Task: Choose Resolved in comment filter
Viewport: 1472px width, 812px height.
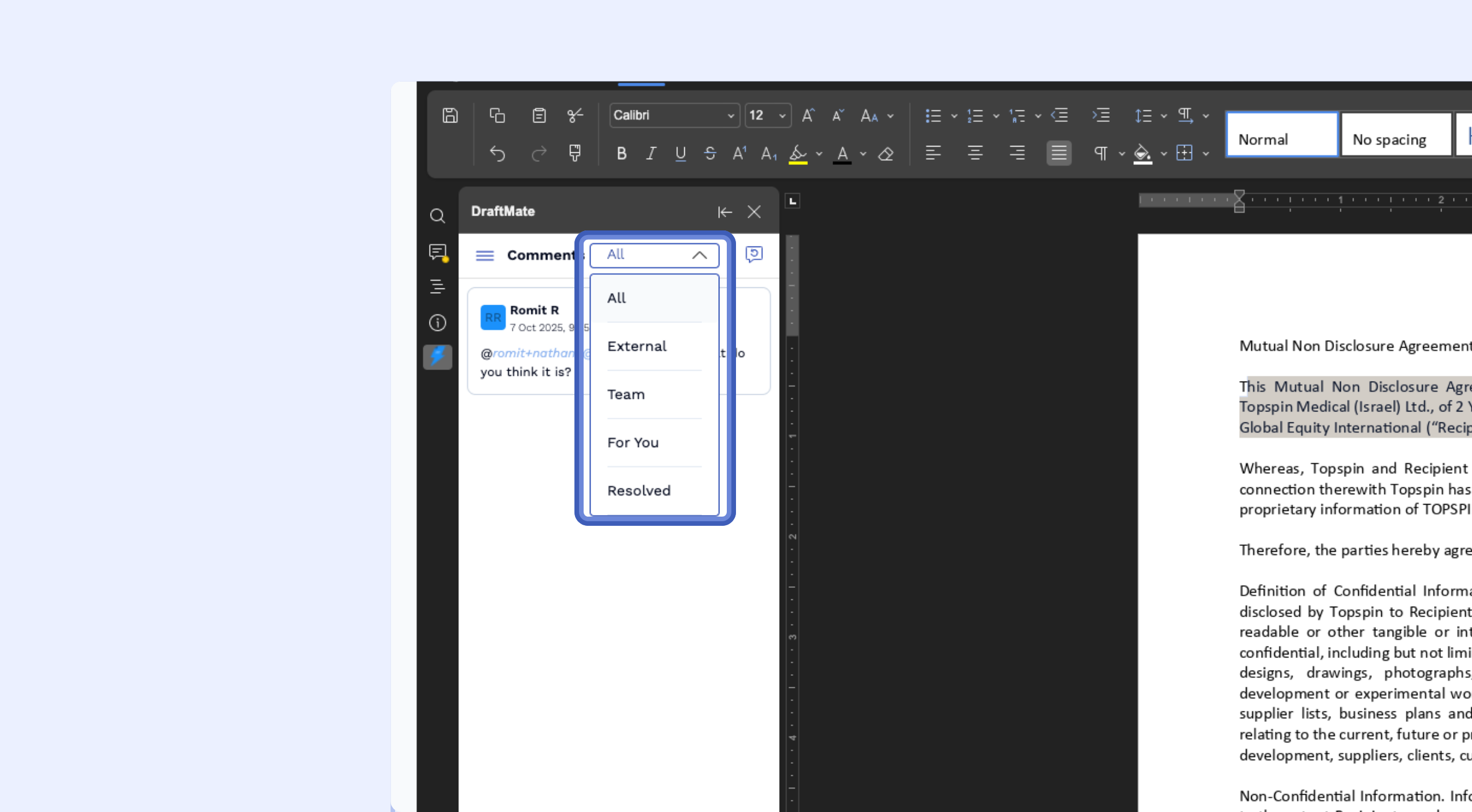Action: (x=639, y=491)
